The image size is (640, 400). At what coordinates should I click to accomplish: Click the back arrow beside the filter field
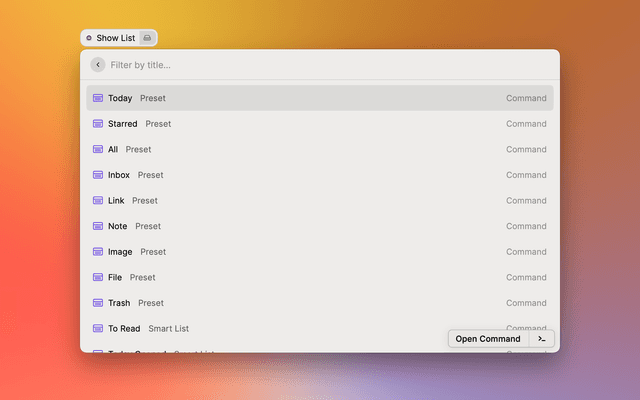click(x=97, y=65)
